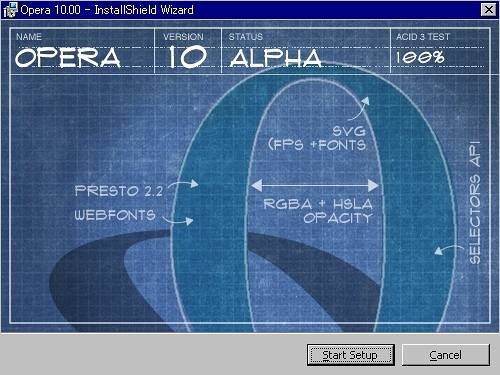Viewport: 500px width, 375px height.
Task: Click the '100%' Acid 3 test value
Action: (420, 57)
